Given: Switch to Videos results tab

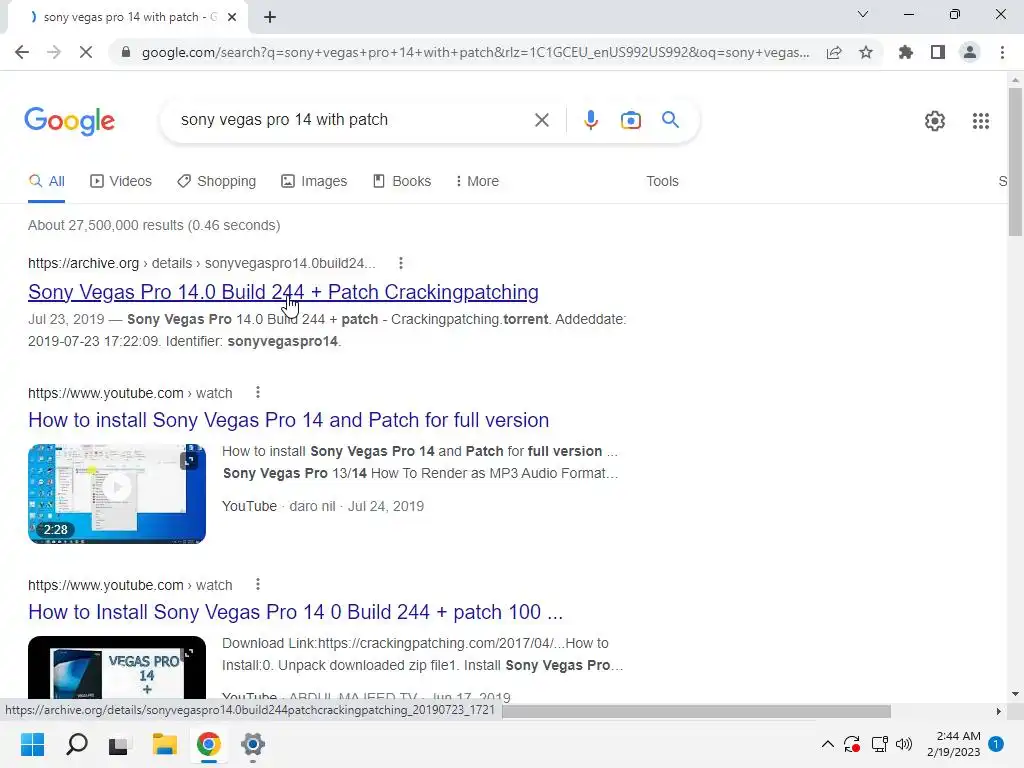Looking at the screenshot, I should (x=121, y=182).
